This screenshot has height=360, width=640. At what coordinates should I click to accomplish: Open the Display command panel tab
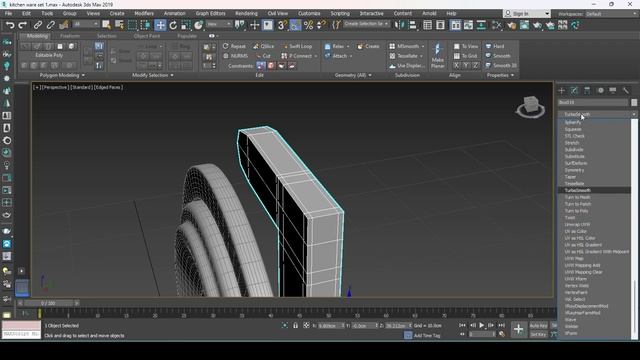[613, 91]
